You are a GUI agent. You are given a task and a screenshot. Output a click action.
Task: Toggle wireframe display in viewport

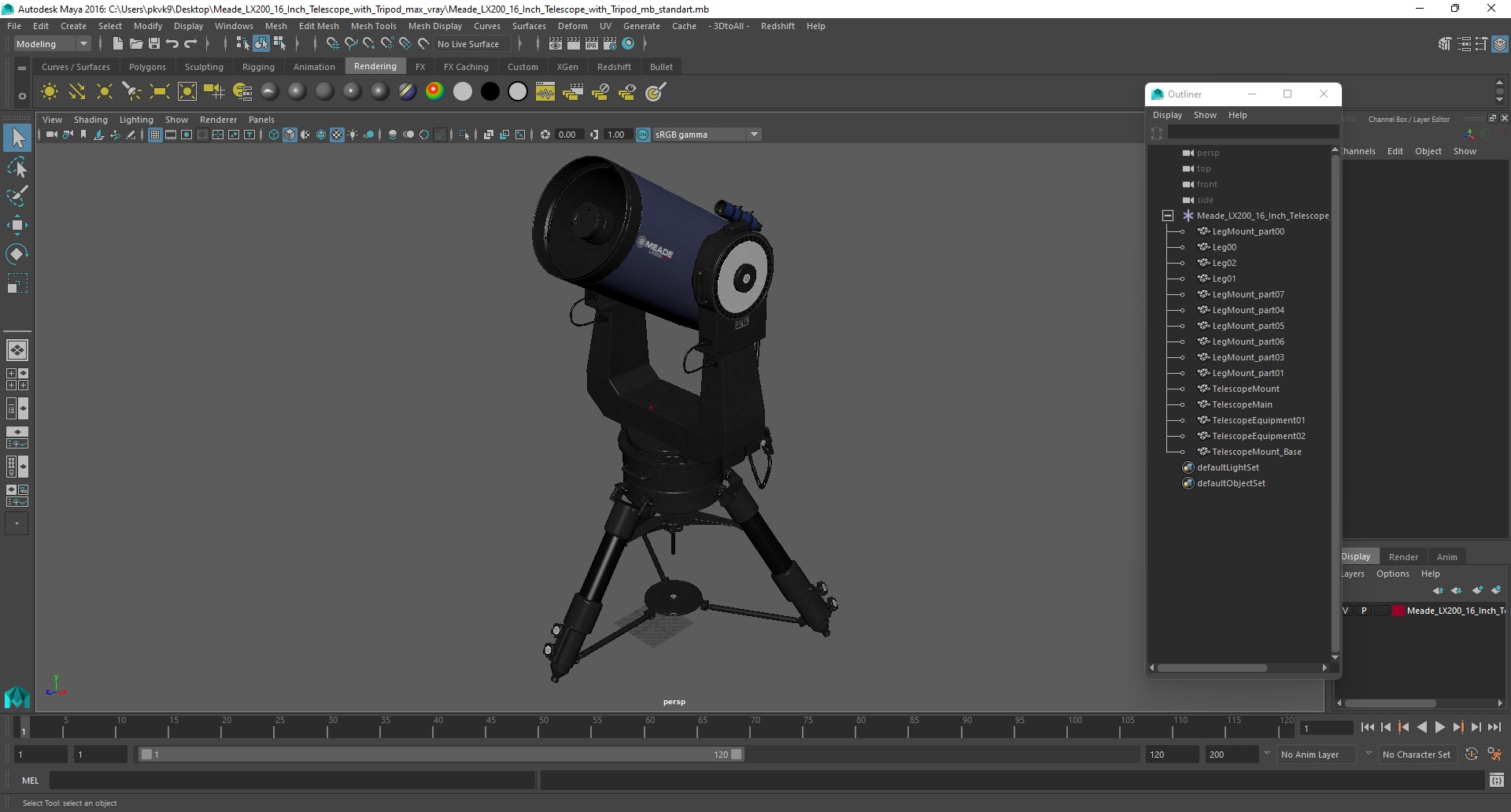[274, 135]
